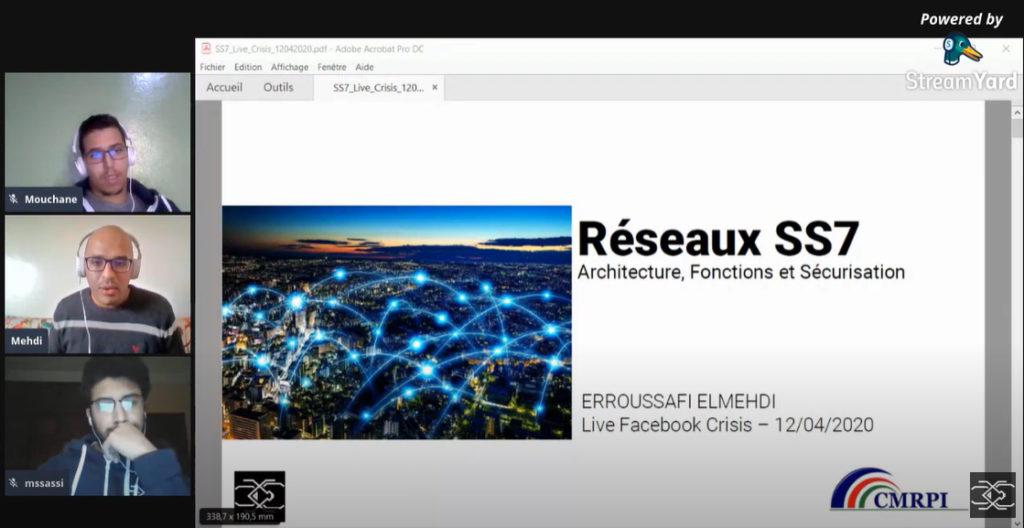Click the "ERROUSSAFI ELMEHDI" author text
Screen dimensions: 1024x528
tap(679, 402)
